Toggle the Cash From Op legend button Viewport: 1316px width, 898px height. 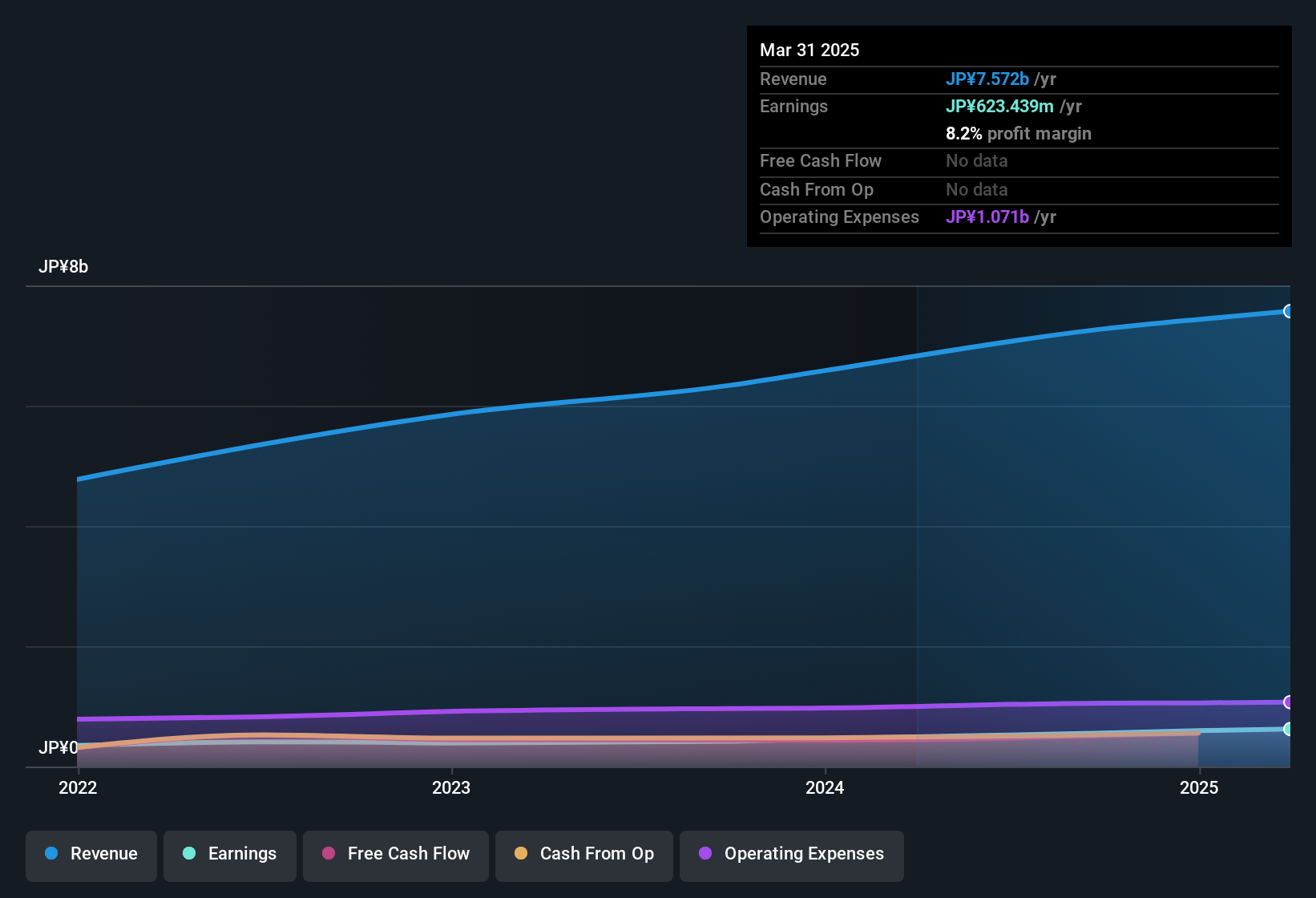584,856
